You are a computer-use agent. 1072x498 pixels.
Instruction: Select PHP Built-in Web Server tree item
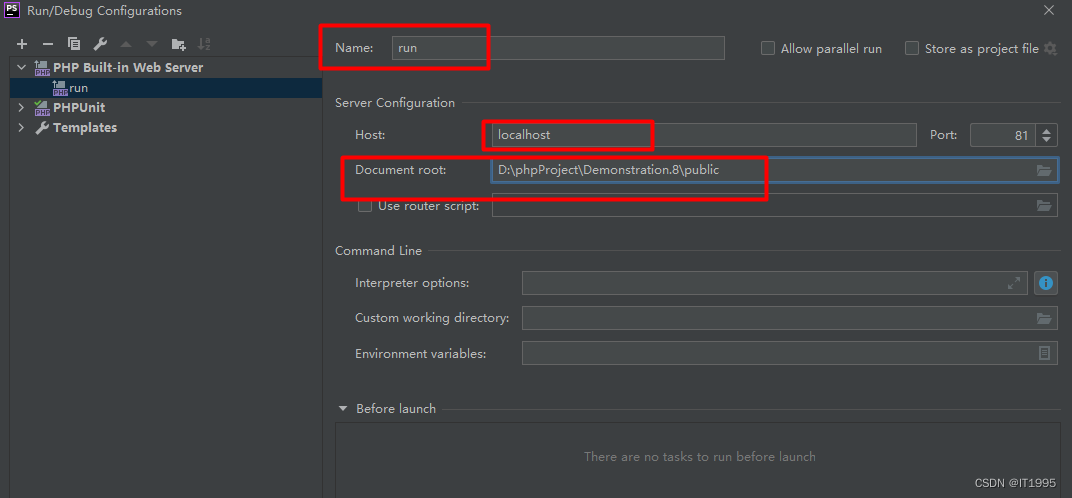[x=128, y=68]
